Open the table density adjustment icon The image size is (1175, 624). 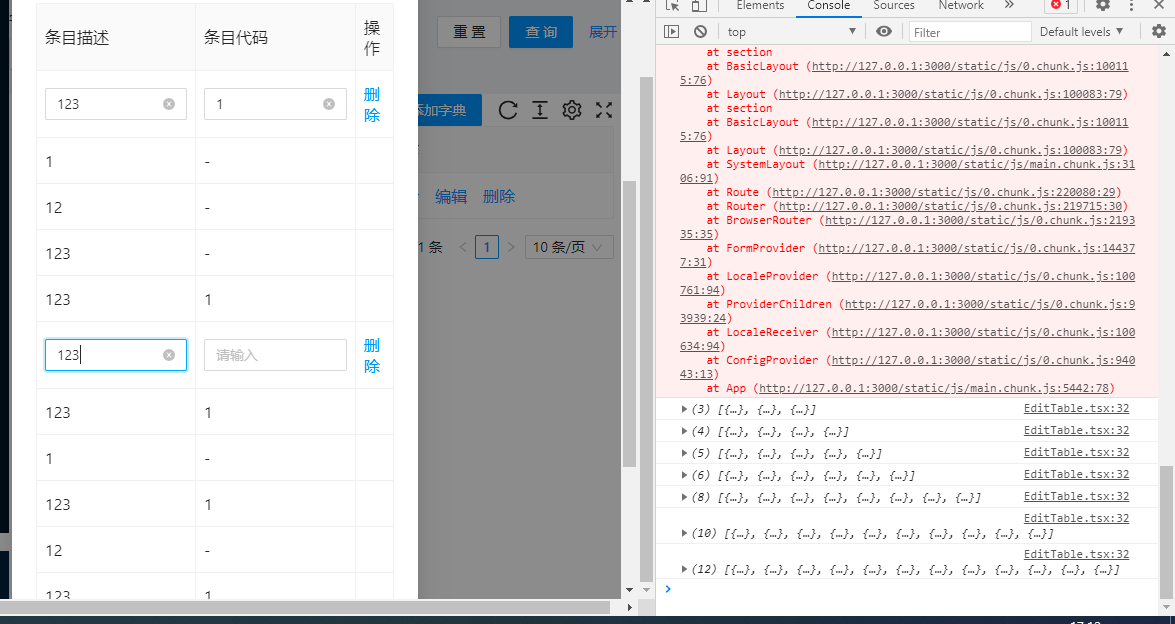(x=540, y=111)
